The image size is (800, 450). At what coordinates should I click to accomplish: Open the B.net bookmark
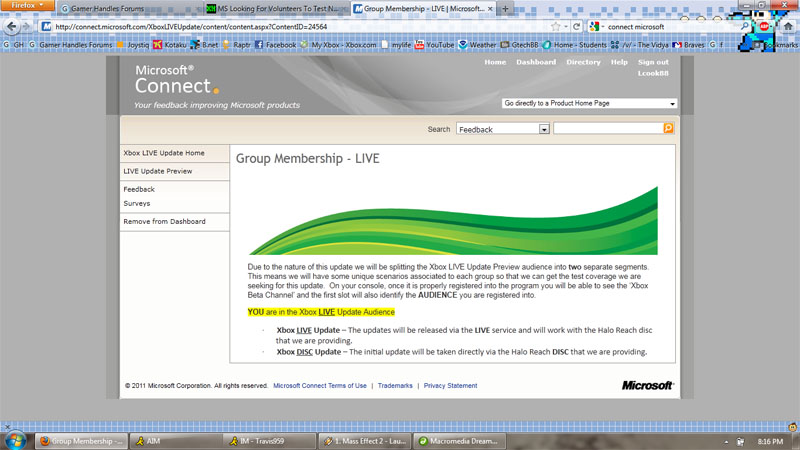pyautogui.click(x=204, y=45)
